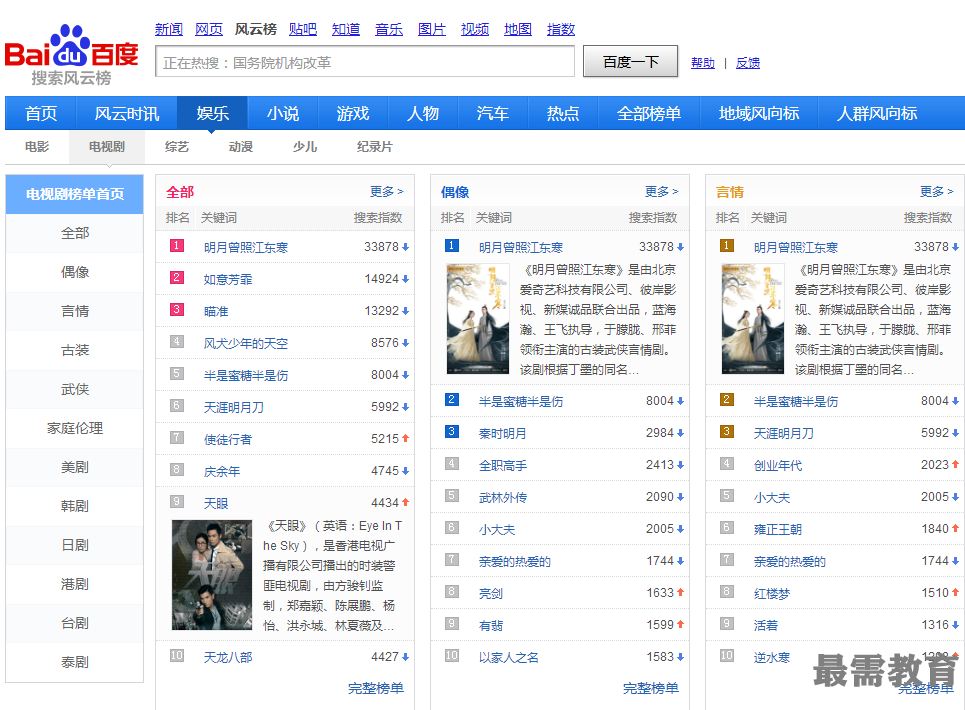Open the 庆余年 entry

pos(222,471)
